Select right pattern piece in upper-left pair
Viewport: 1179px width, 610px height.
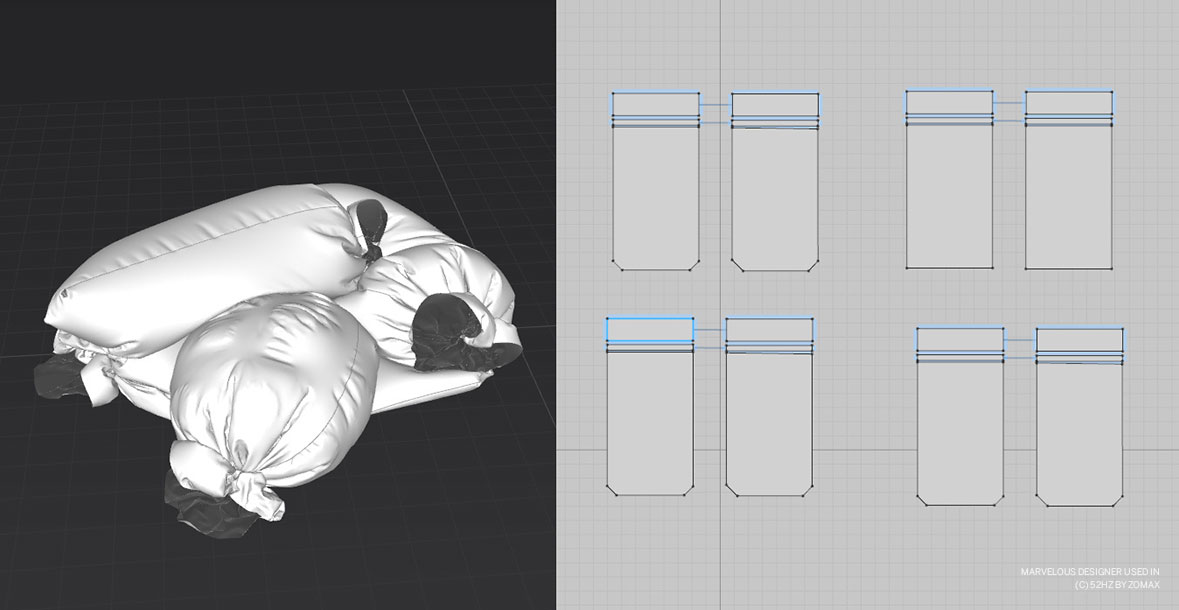[774, 182]
